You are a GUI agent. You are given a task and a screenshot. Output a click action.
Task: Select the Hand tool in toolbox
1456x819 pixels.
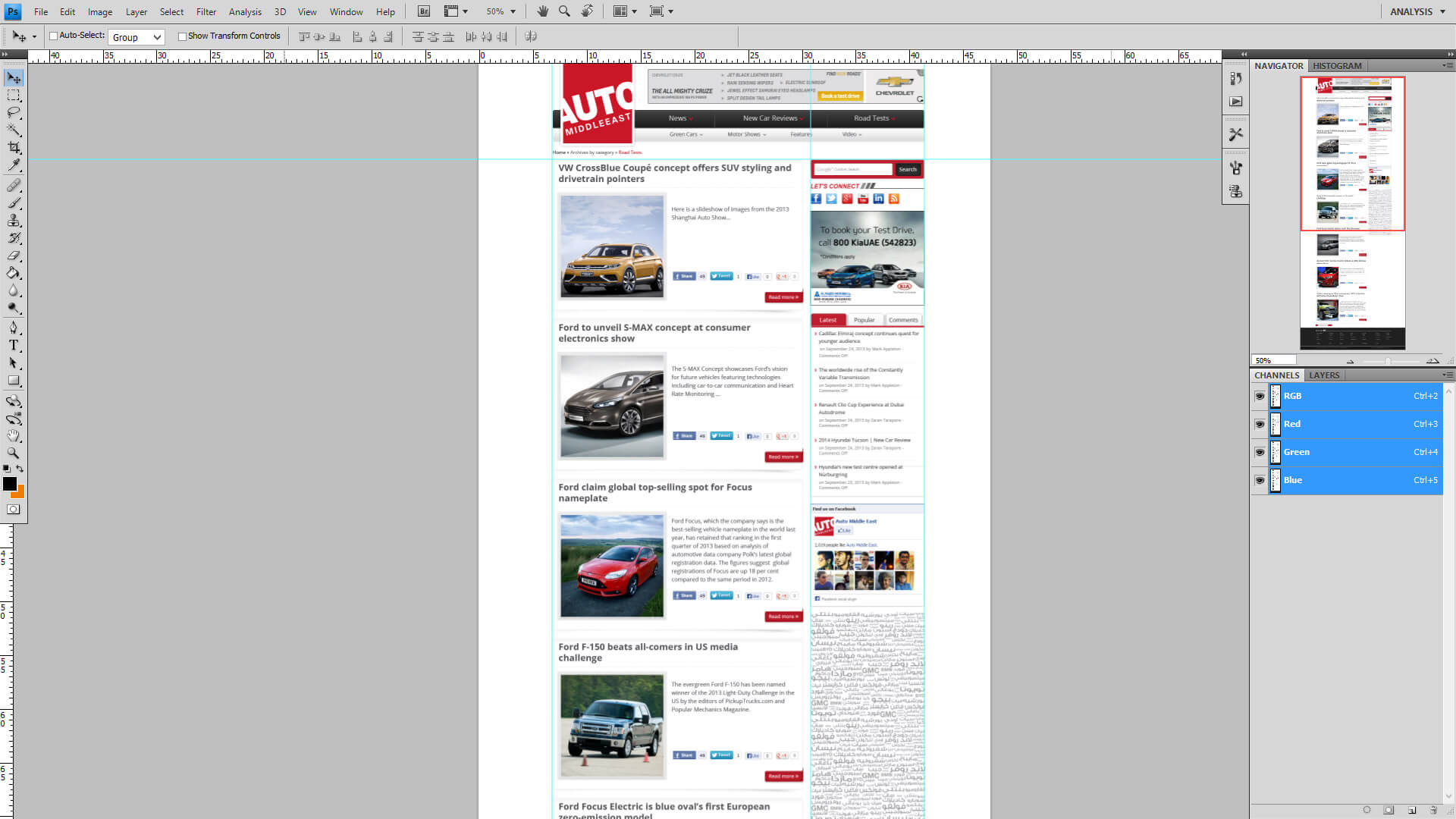pyautogui.click(x=14, y=436)
